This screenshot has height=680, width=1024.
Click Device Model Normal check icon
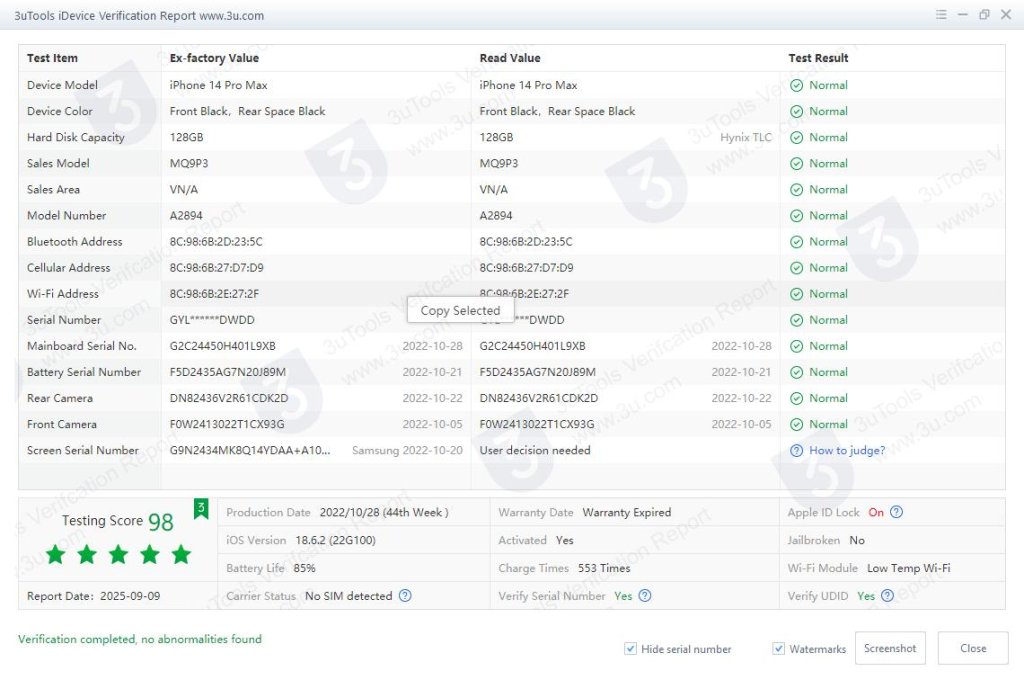click(796, 86)
